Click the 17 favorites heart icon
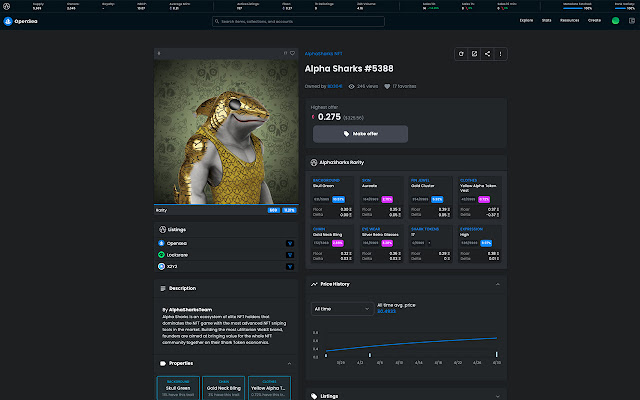Screen dimensions: 640x400 point(387,87)
